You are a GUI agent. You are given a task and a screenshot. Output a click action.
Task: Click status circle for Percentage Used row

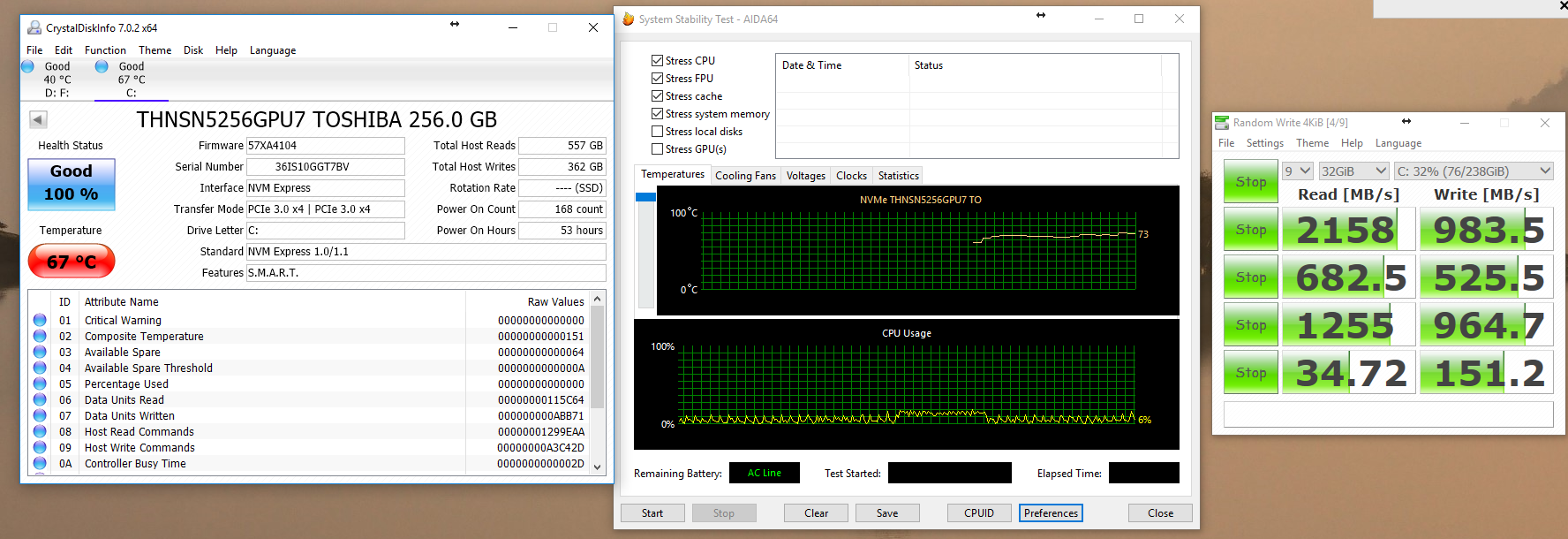point(40,383)
